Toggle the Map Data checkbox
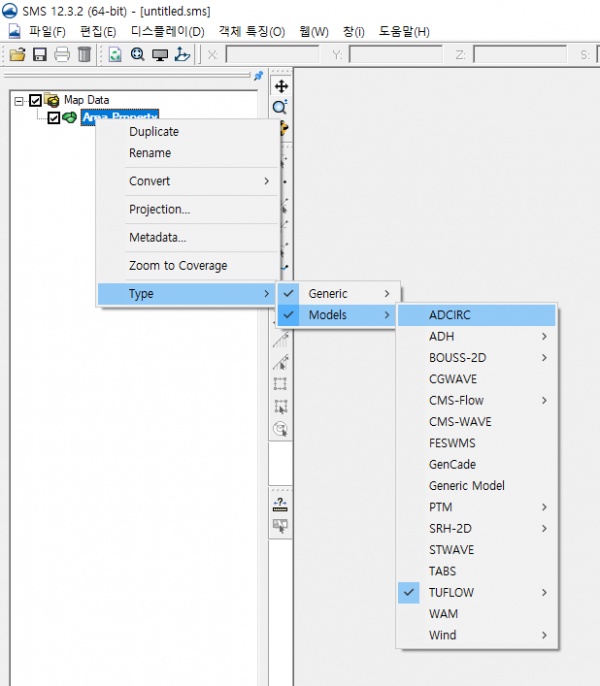The width and height of the screenshot is (600, 686). [x=35, y=101]
